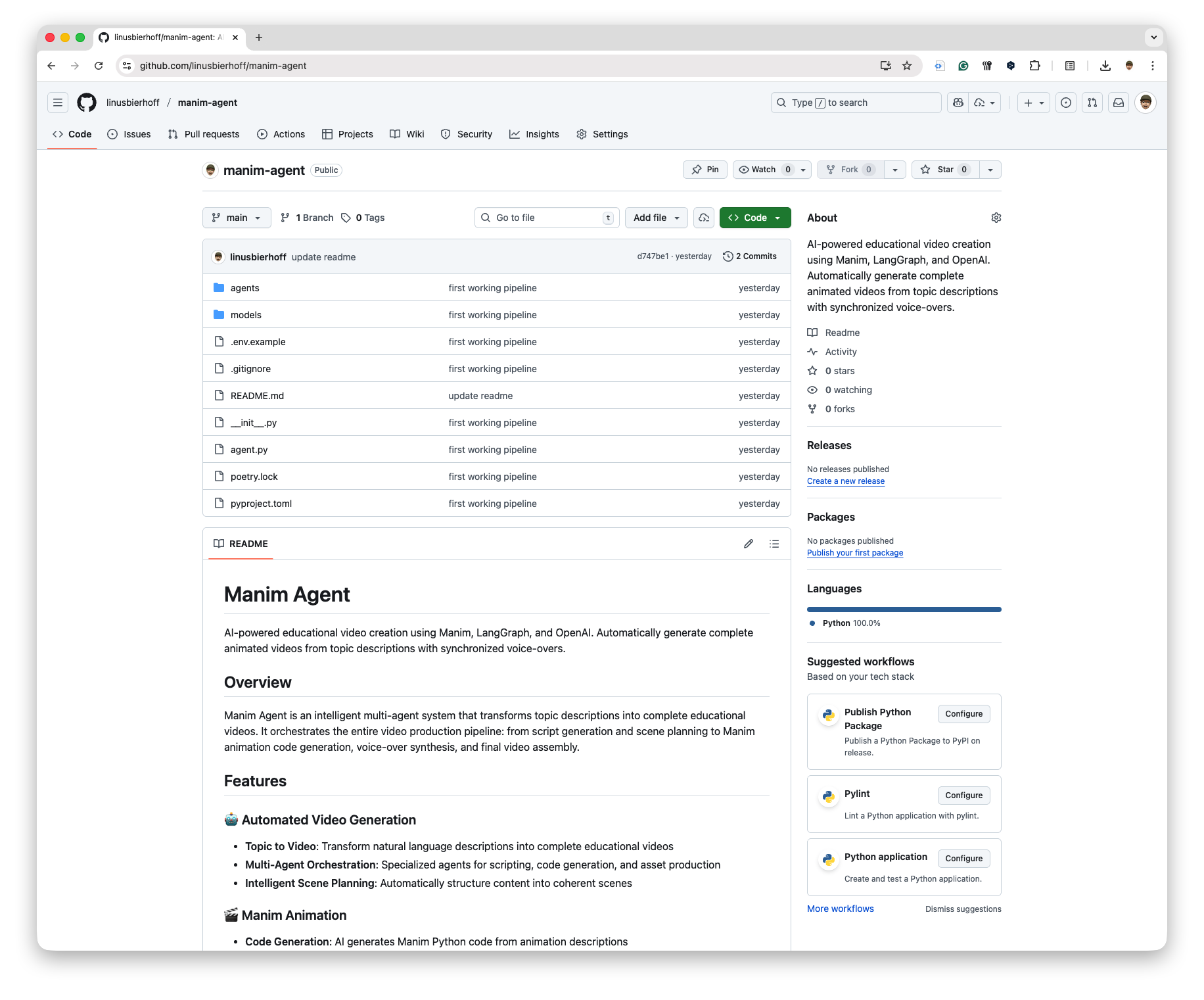1204x1000 pixels.
Task: Bookmark this page with the star icon
Action: tap(907, 66)
